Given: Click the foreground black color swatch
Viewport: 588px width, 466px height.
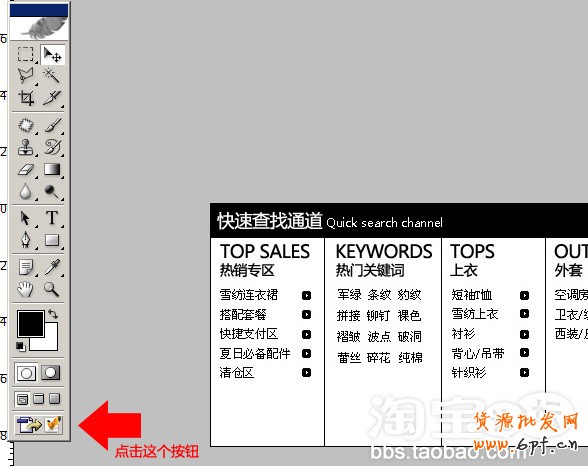Looking at the screenshot, I should pyautogui.click(x=30, y=324).
